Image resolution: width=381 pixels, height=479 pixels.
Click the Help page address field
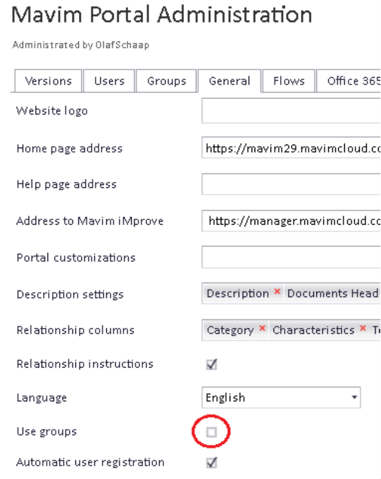coord(291,184)
